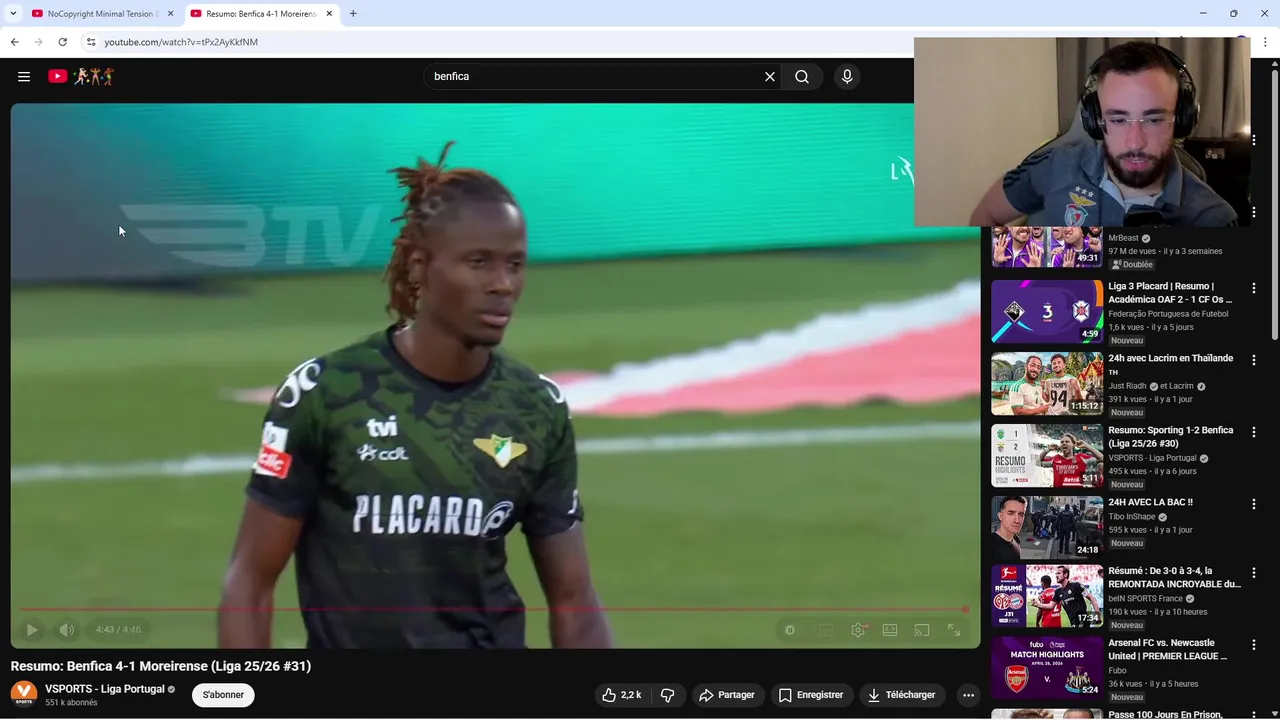This screenshot has height=720, width=1280.
Task: Close the Resumo: Benfica browser tab
Action: pyautogui.click(x=329, y=14)
